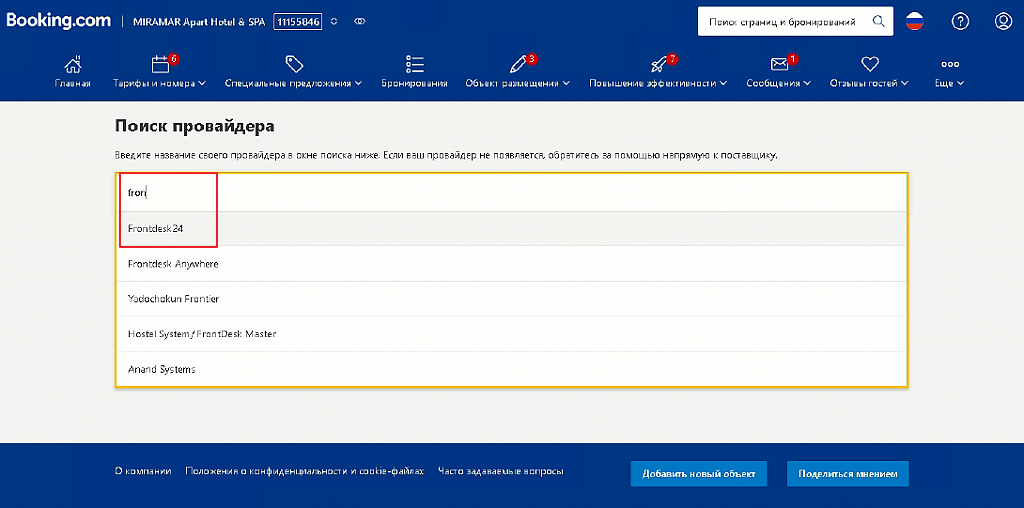
Task: Open the Сообщения envelope icon
Action: [779, 64]
